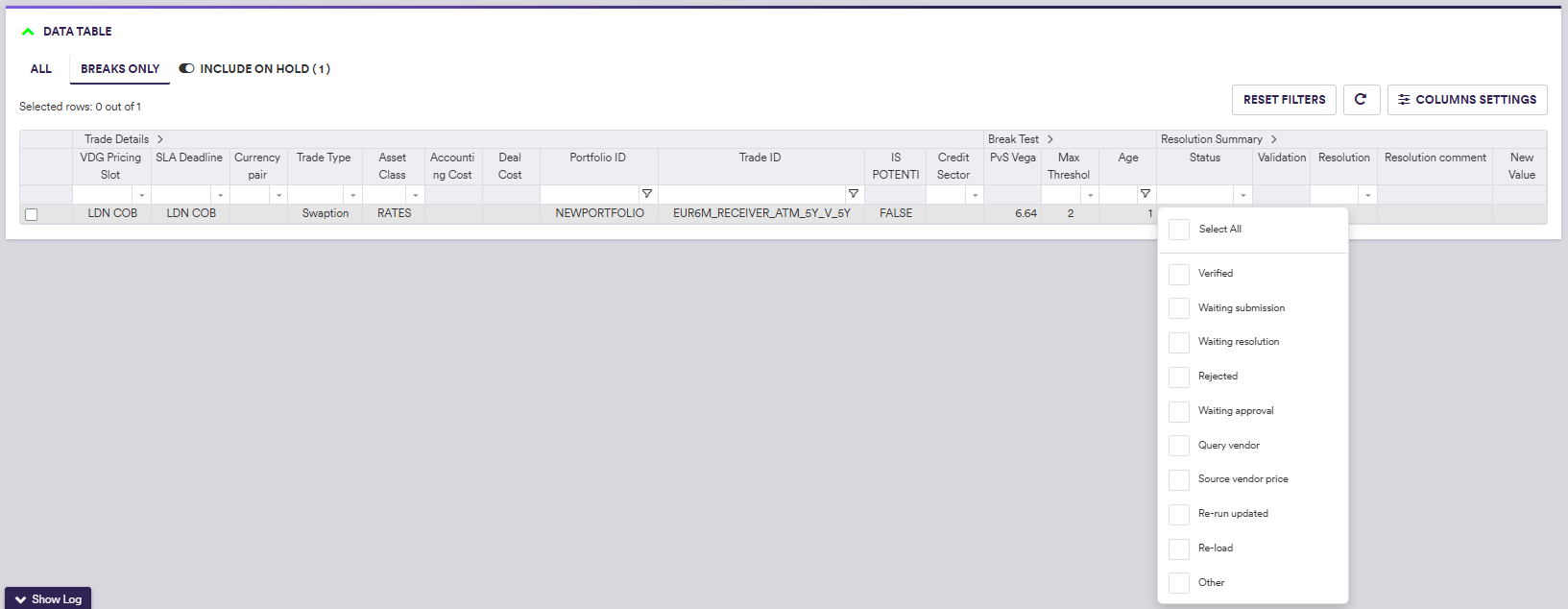Expand the Resolution Summary column group arrow
Image resolution: width=1568 pixels, height=609 pixels.
pyautogui.click(x=1274, y=139)
